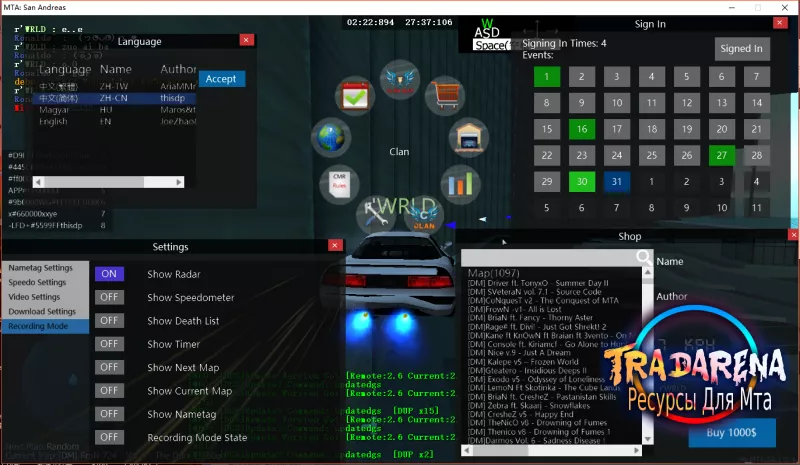800x465 pixels.
Task: Click right arrow of Shop horizontal scrollbar
Action: [637, 450]
